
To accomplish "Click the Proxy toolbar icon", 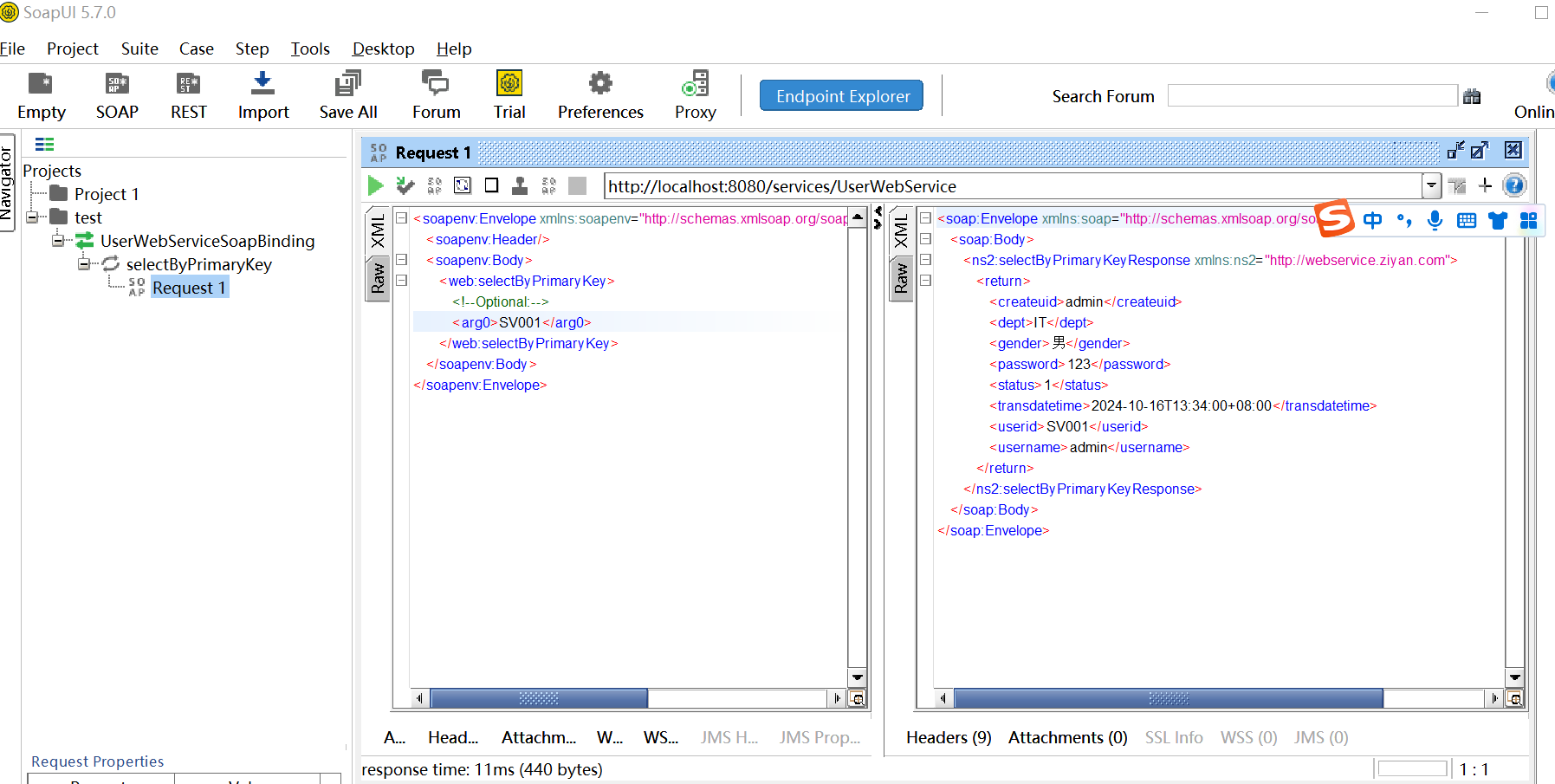I will [x=695, y=95].
